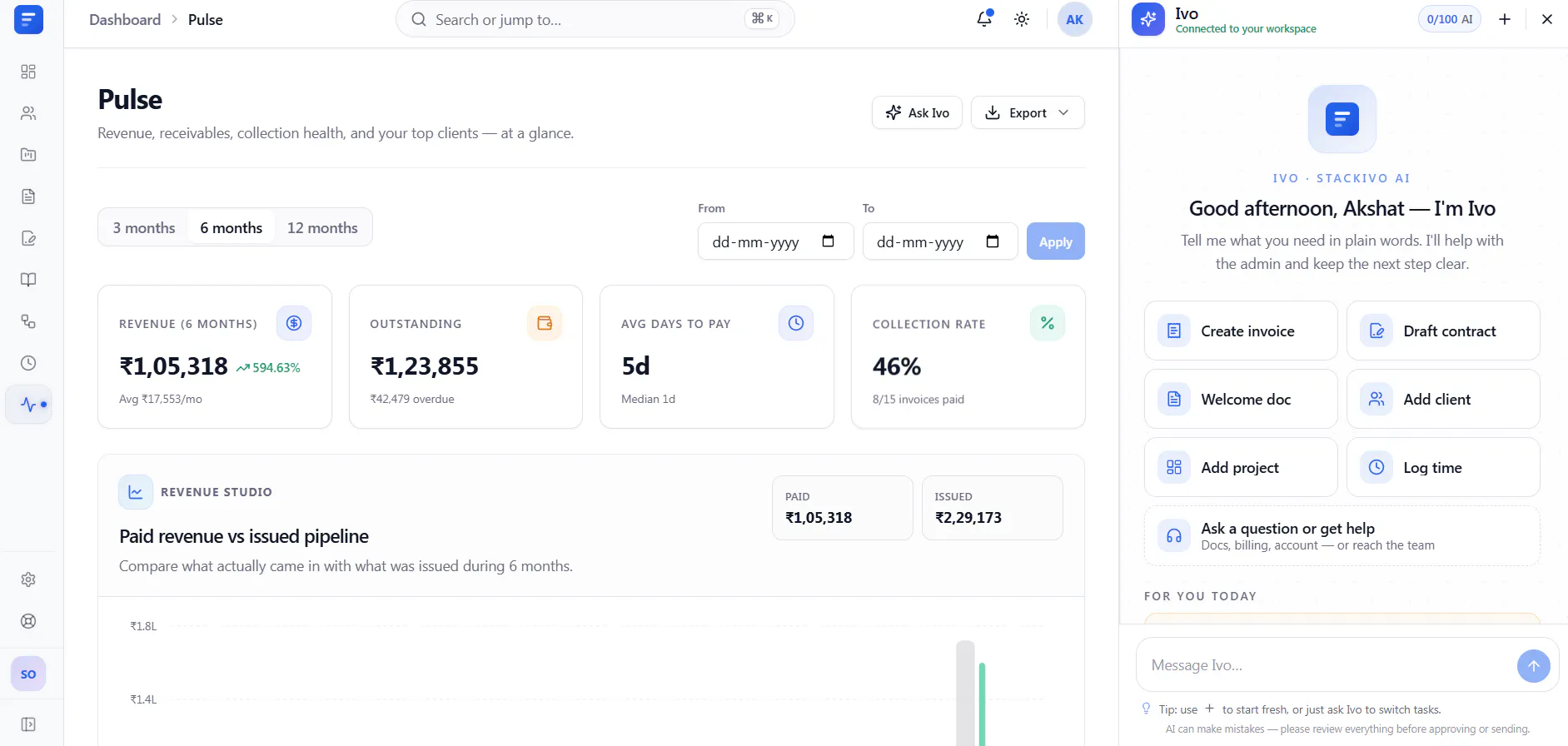Open the projects folder icon in sidebar
The height and width of the screenshot is (746, 1568).
(28, 155)
